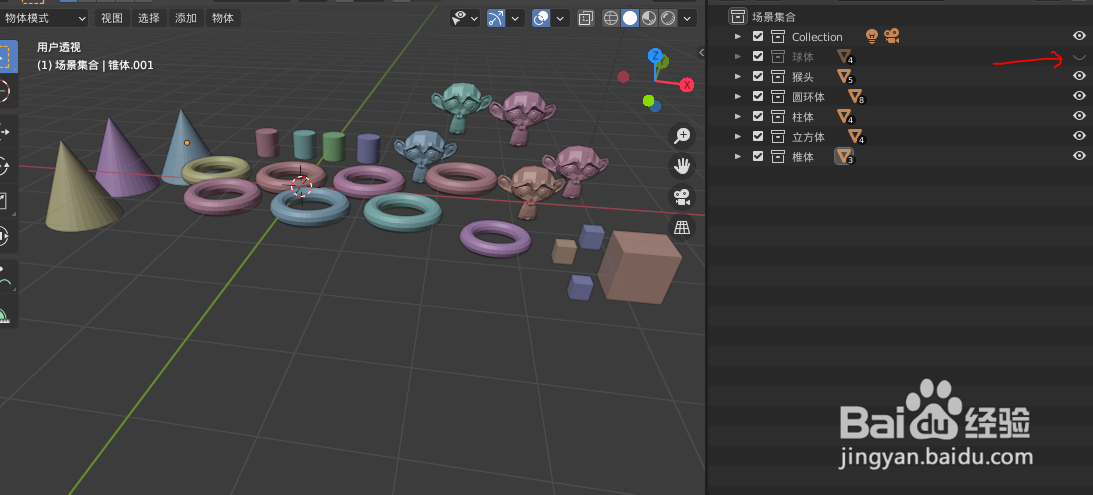Hide the 立方体 collection with eye icon
The image size is (1093, 495).
pos(1079,135)
